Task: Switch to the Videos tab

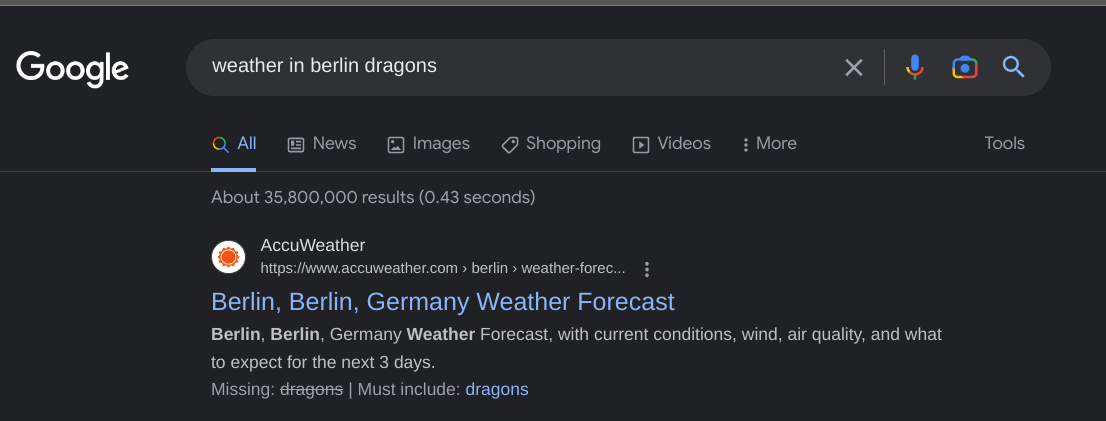Action: point(671,144)
